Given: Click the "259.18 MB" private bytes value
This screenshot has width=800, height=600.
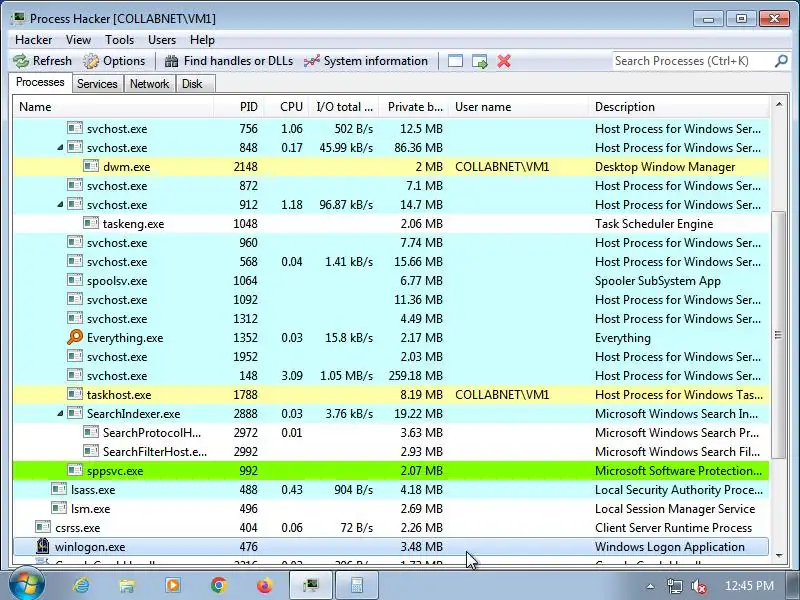Looking at the screenshot, I should click(x=415, y=376).
